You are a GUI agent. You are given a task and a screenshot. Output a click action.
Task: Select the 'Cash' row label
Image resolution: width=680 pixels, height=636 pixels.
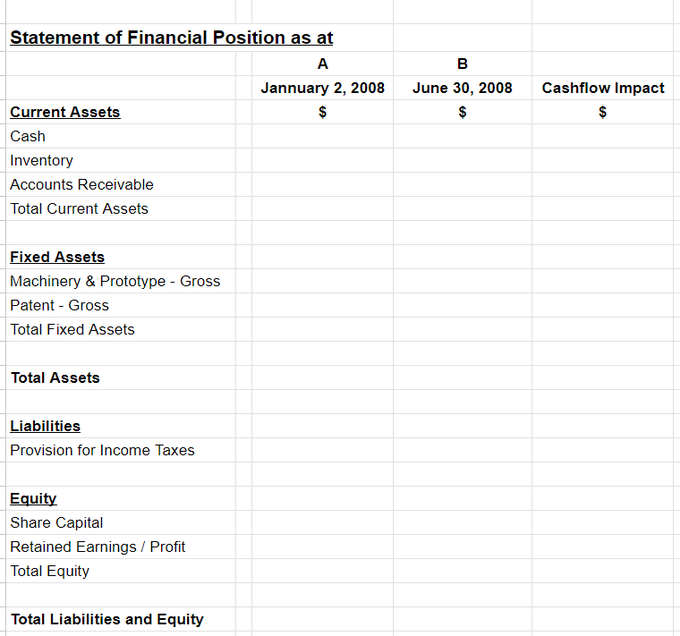[28, 136]
